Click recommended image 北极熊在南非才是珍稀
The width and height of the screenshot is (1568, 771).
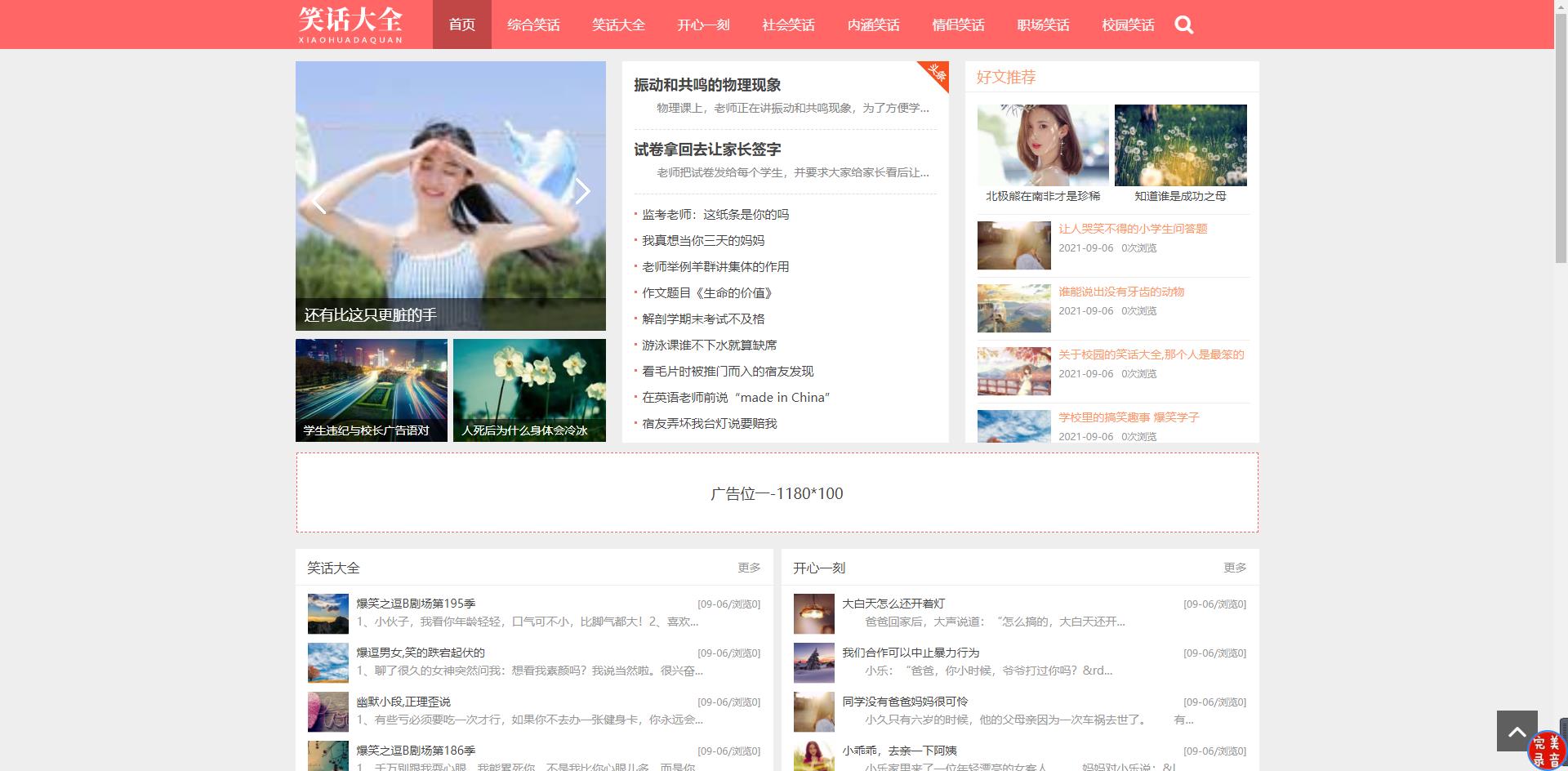(1043, 145)
